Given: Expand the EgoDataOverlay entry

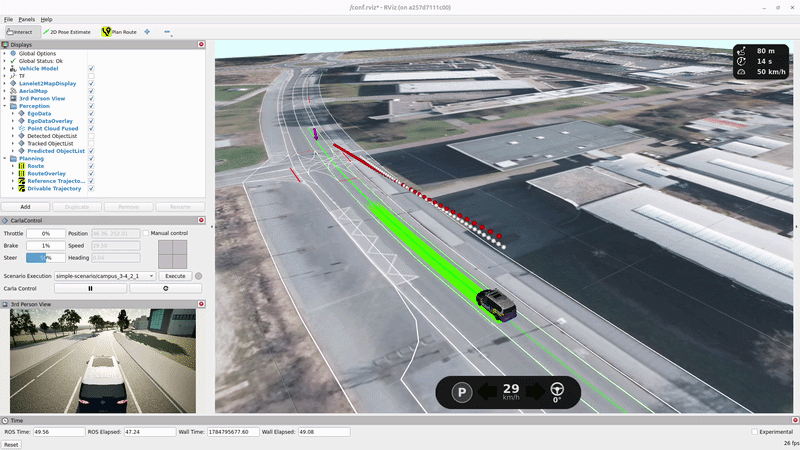Looking at the screenshot, I should click(13, 121).
